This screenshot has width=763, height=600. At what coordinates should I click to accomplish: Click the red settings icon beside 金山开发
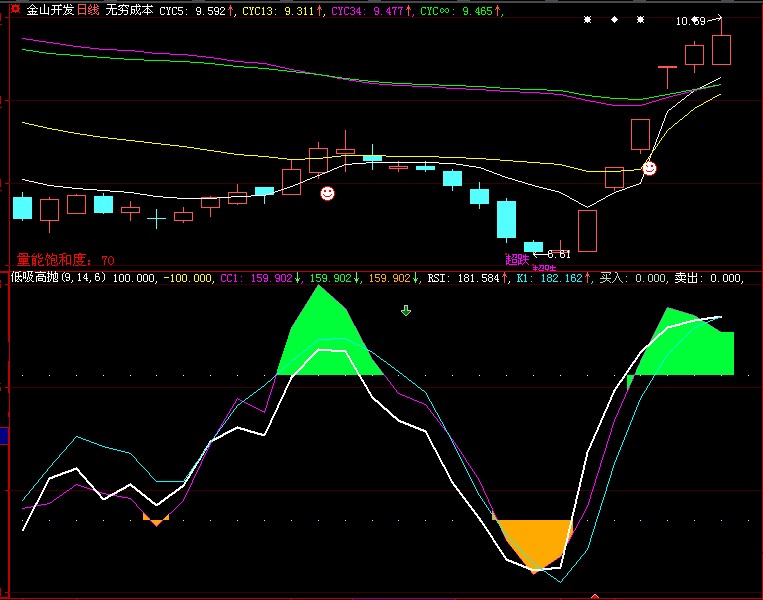pos(16,8)
